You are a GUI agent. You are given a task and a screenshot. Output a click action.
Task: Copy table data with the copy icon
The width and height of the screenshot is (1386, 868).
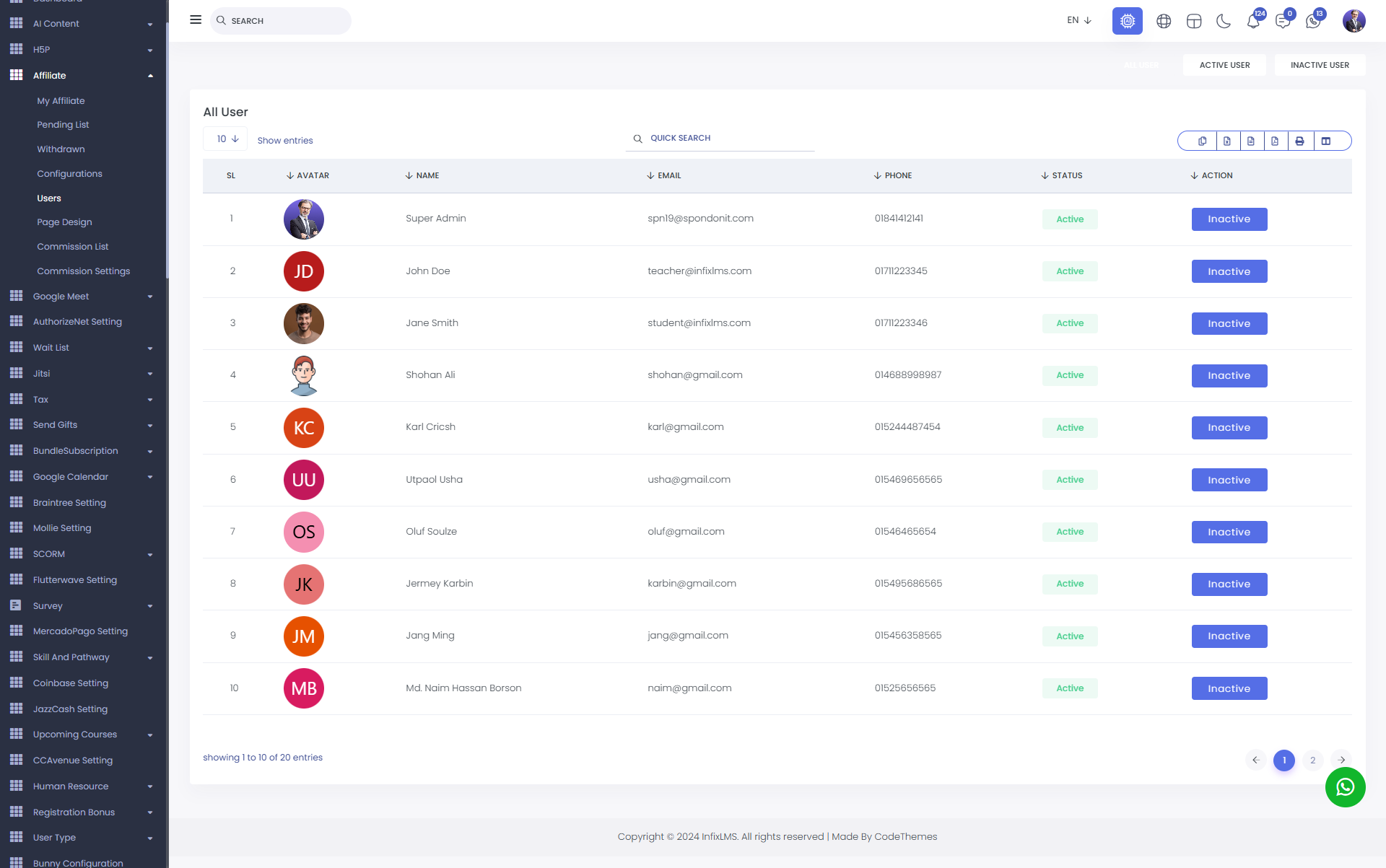pyautogui.click(x=1203, y=141)
